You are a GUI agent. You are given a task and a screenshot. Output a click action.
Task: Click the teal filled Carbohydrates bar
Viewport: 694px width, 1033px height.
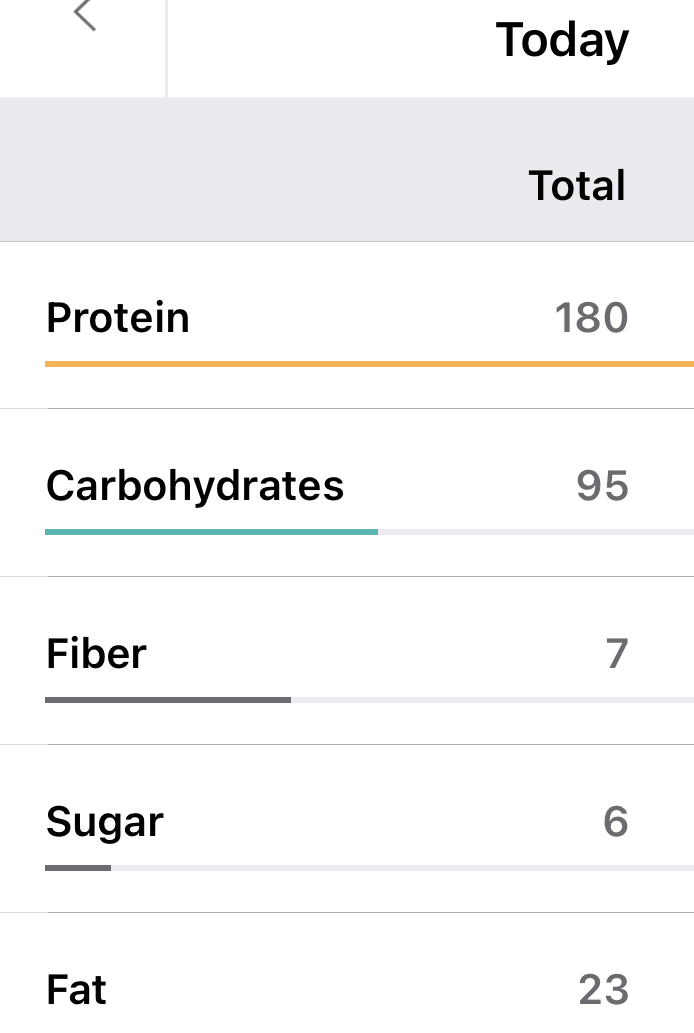pos(211,532)
